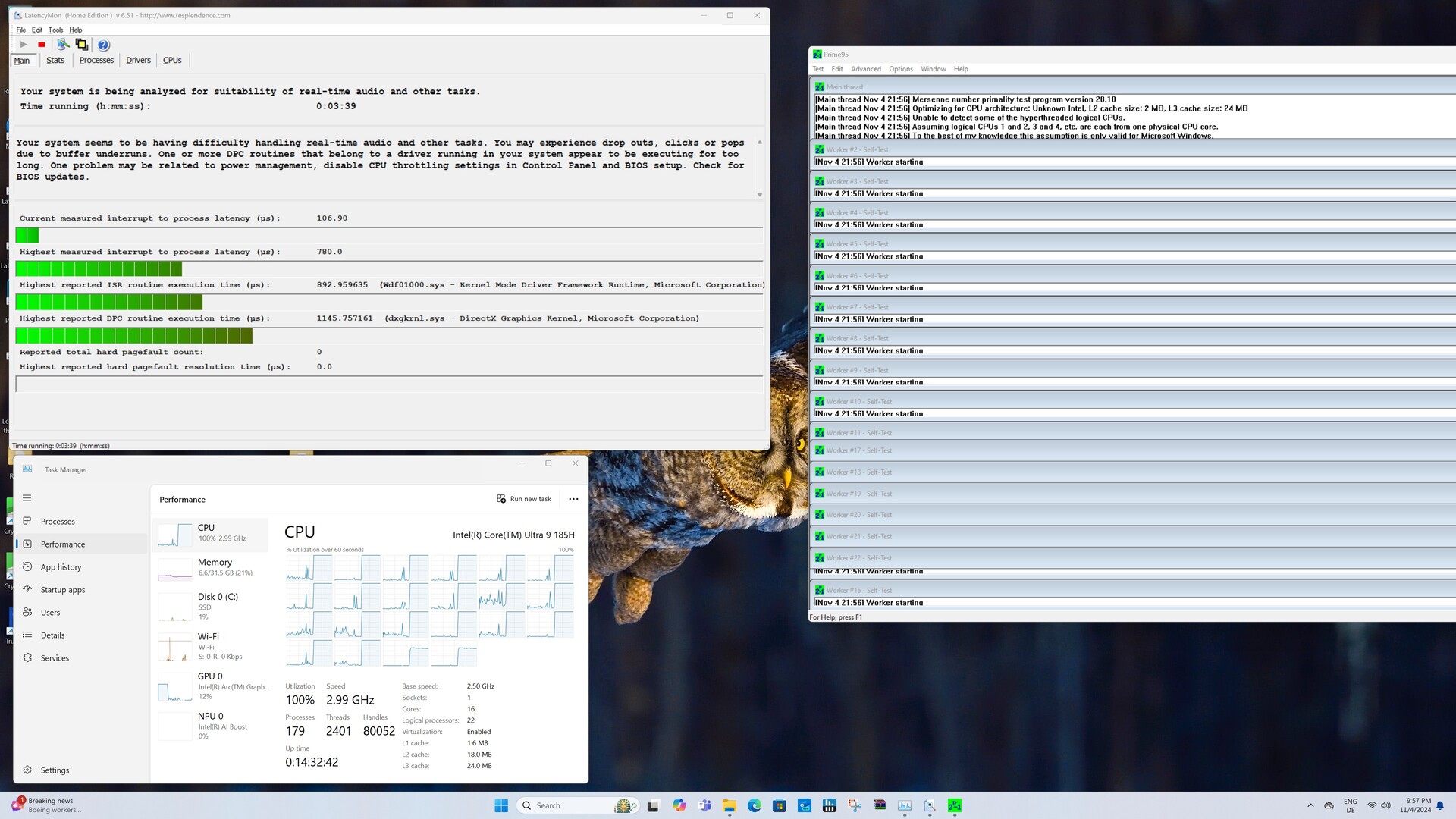Select Memory in the performance list
The width and height of the screenshot is (1456, 819).
(x=214, y=566)
